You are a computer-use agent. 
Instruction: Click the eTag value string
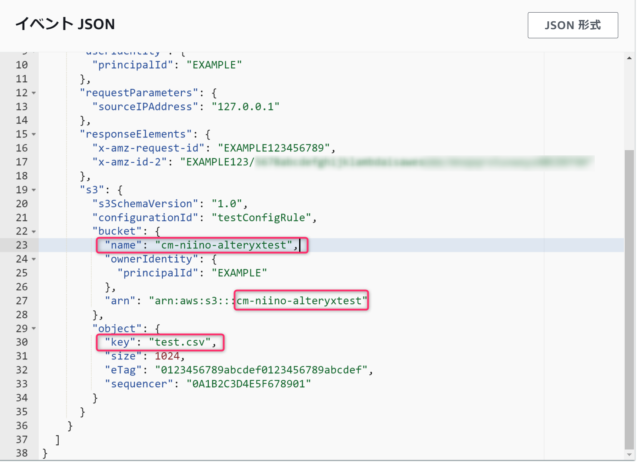coord(261,370)
